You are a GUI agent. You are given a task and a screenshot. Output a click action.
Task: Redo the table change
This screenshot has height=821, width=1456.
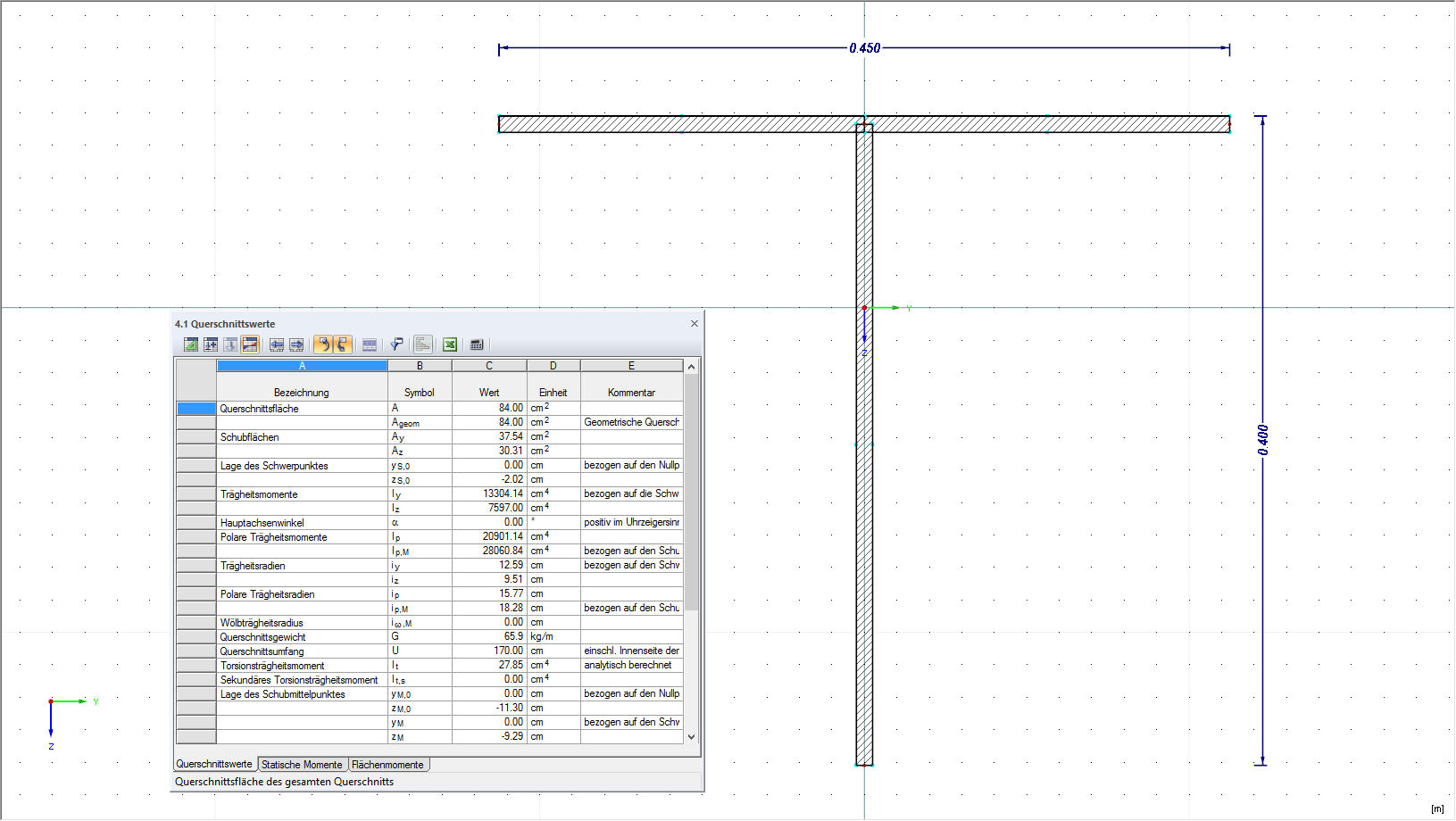(x=343, y=344)
